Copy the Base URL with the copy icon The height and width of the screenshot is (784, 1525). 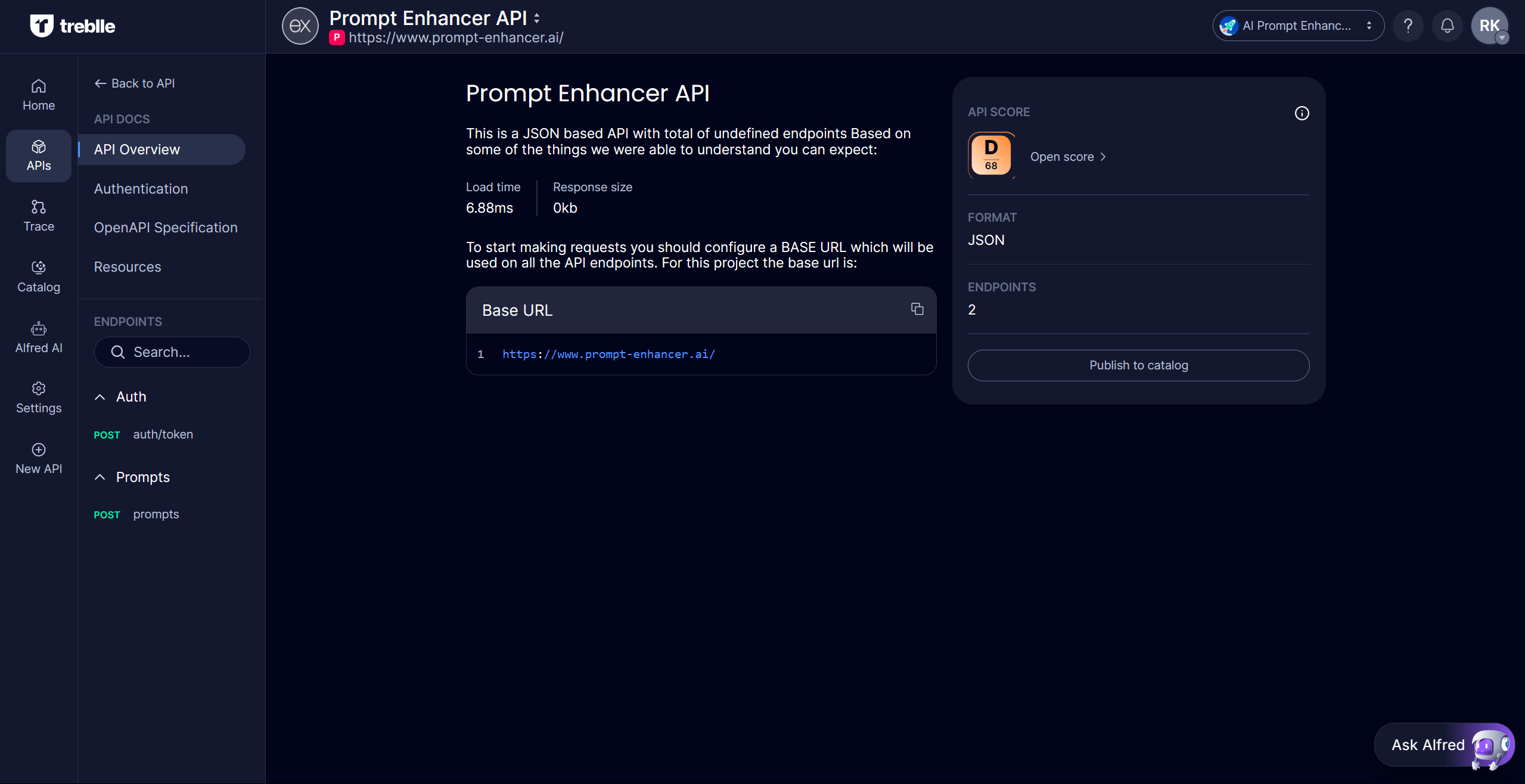click(917, 309)
